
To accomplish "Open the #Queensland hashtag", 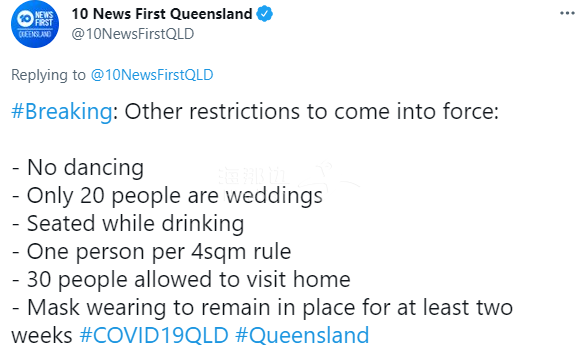I will tap(302, 335).
